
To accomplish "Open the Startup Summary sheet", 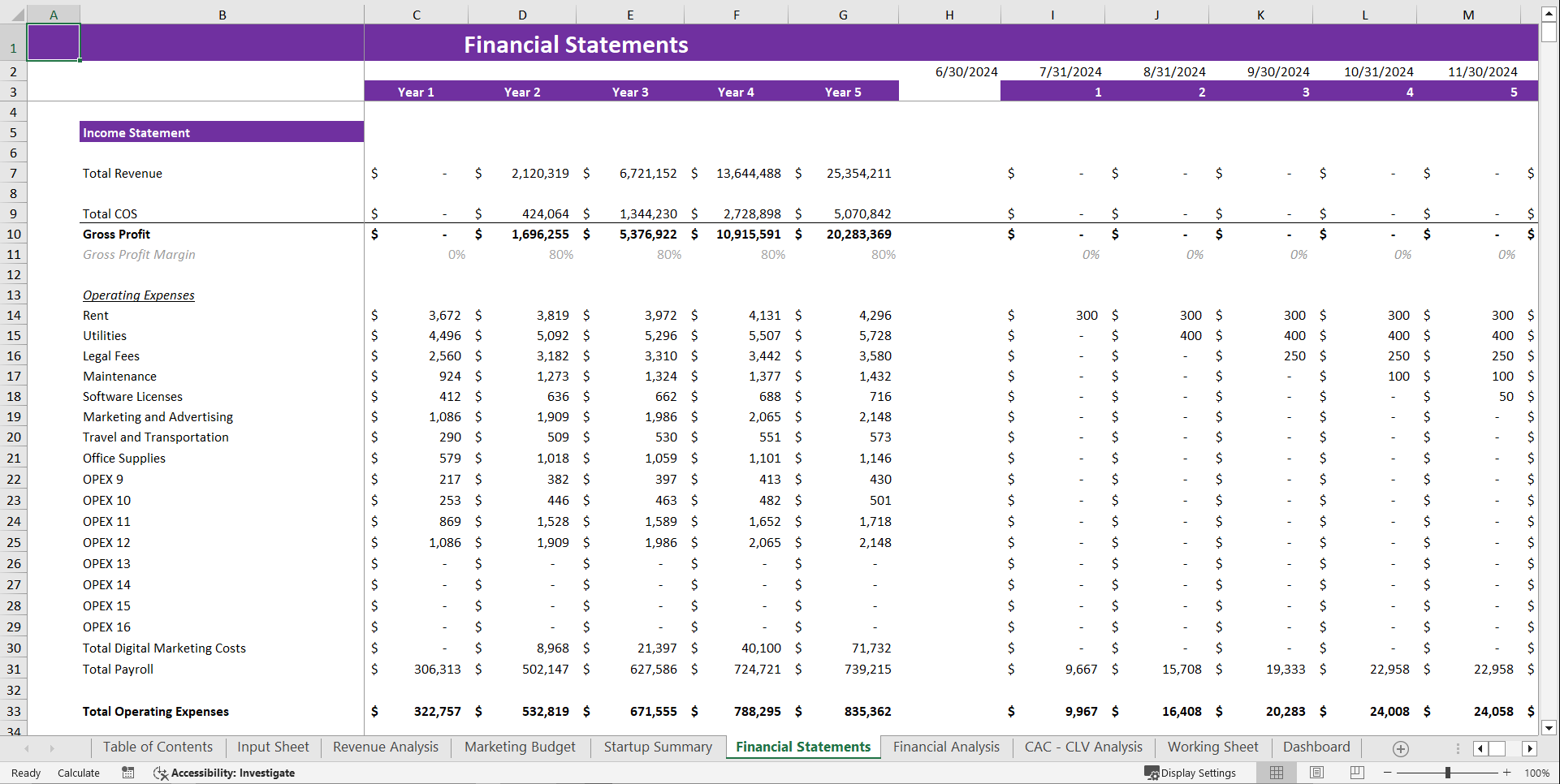I will (658, 747).
